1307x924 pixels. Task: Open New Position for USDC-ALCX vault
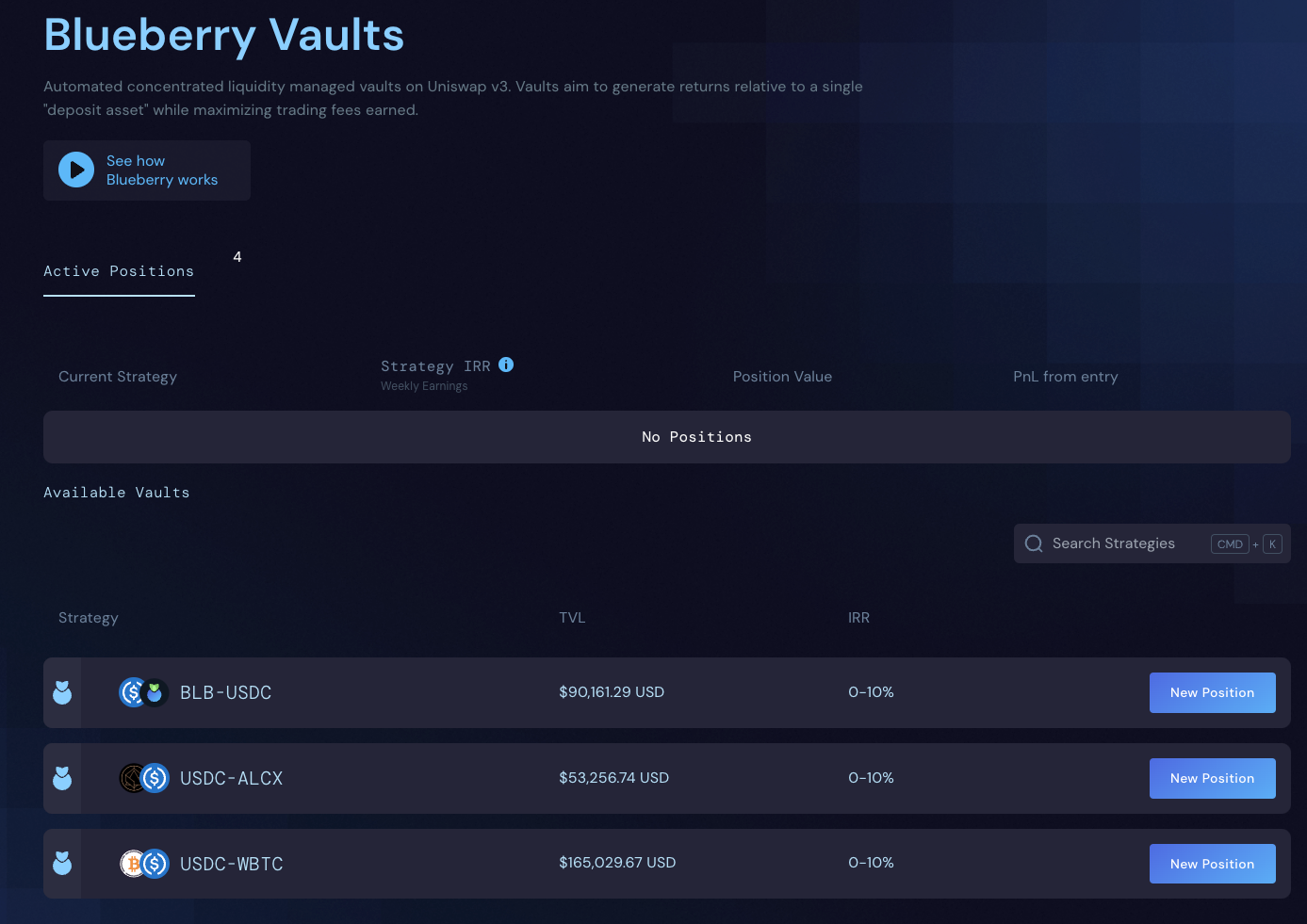[1212, 779]
